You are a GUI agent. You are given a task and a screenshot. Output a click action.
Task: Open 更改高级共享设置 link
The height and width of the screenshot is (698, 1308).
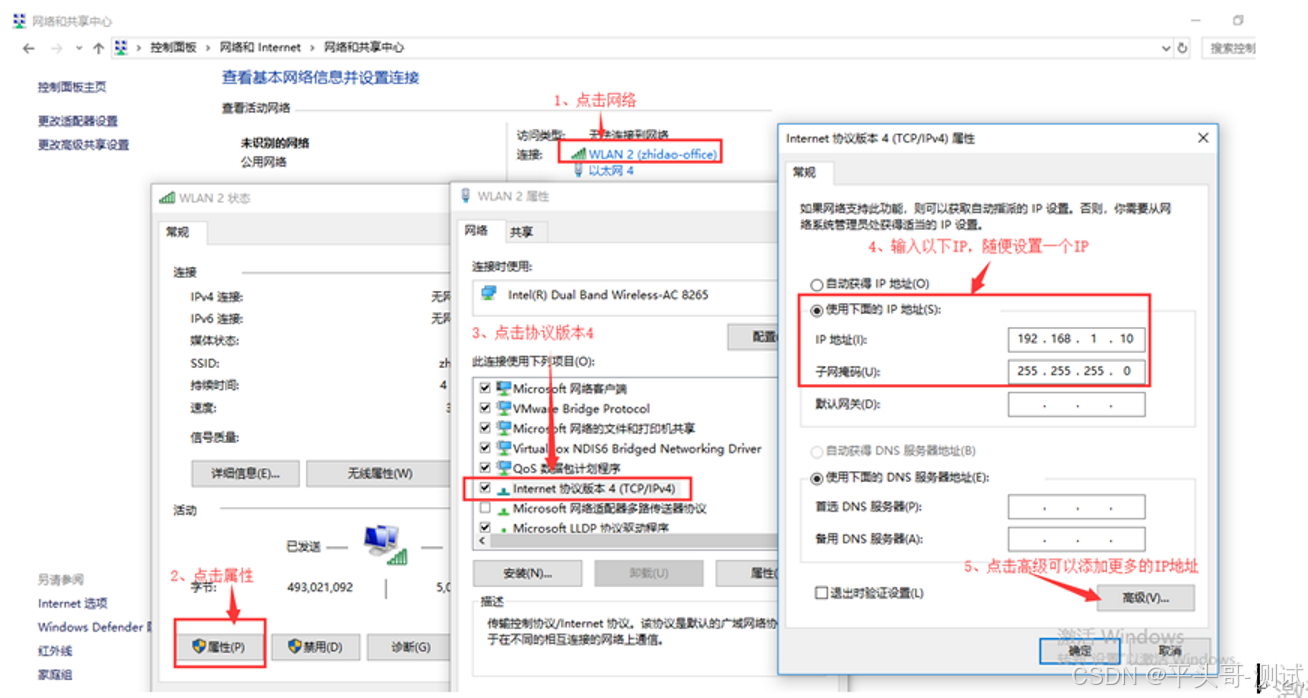[84, 145]
